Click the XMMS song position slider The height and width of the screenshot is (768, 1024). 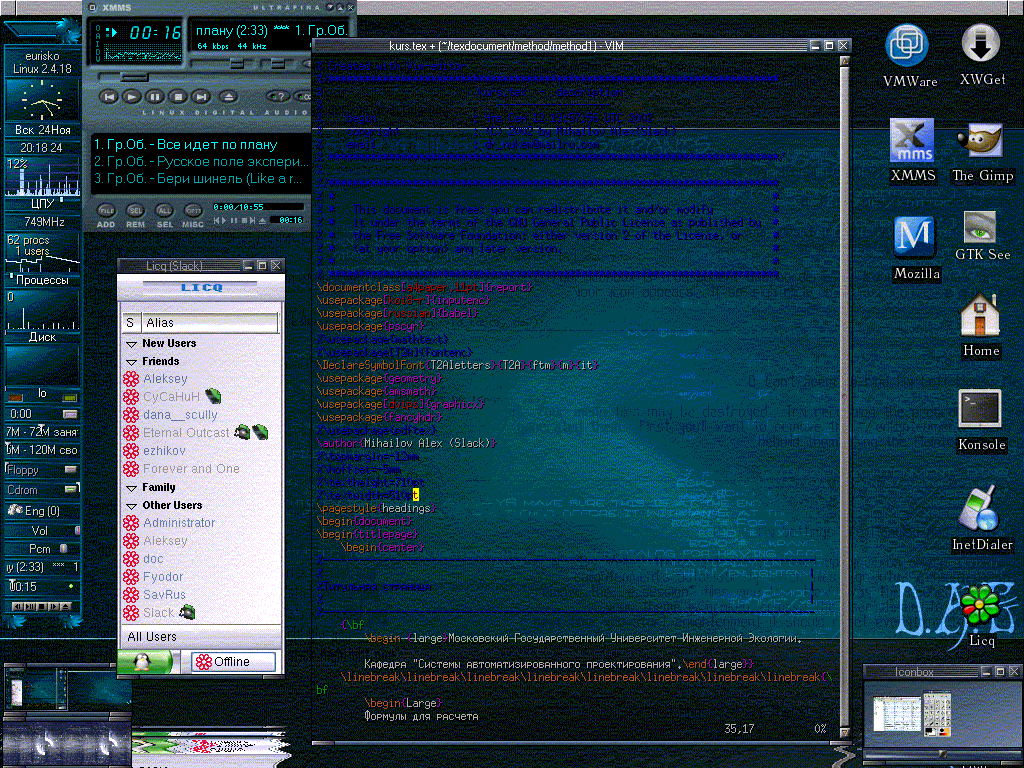click(133, 78)
